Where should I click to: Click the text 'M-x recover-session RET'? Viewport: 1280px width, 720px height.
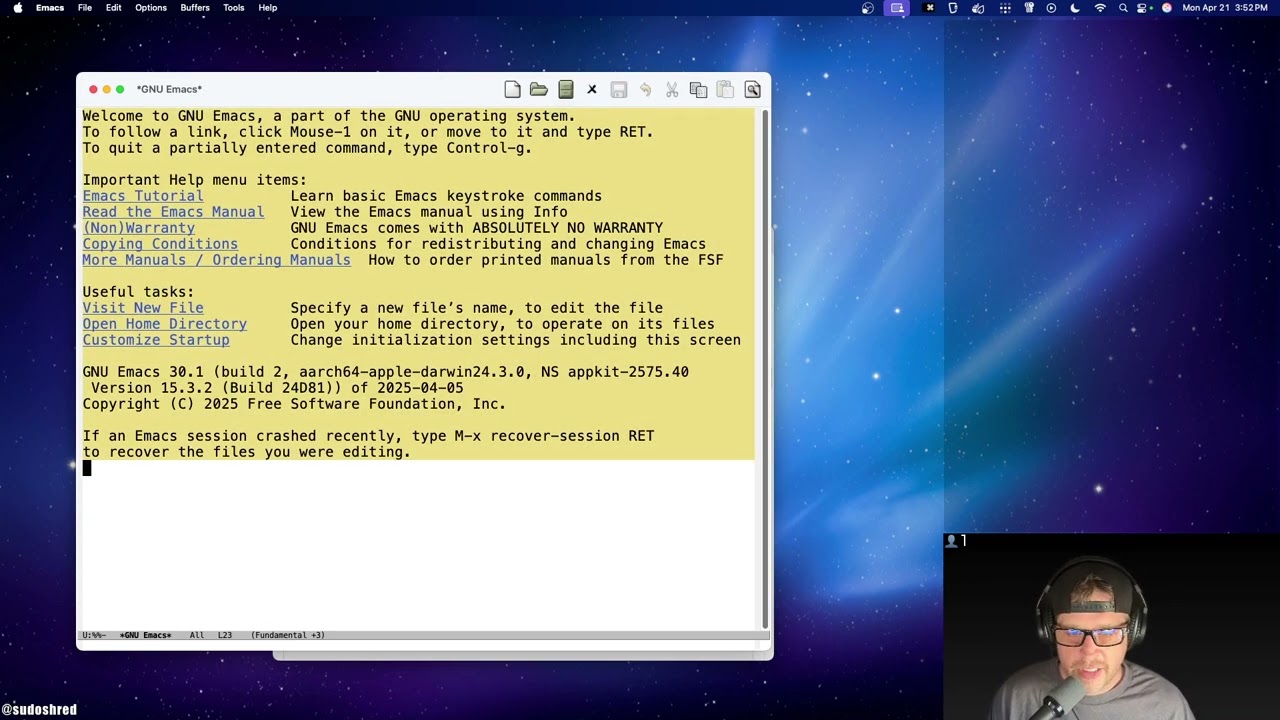tap(554, 436)
